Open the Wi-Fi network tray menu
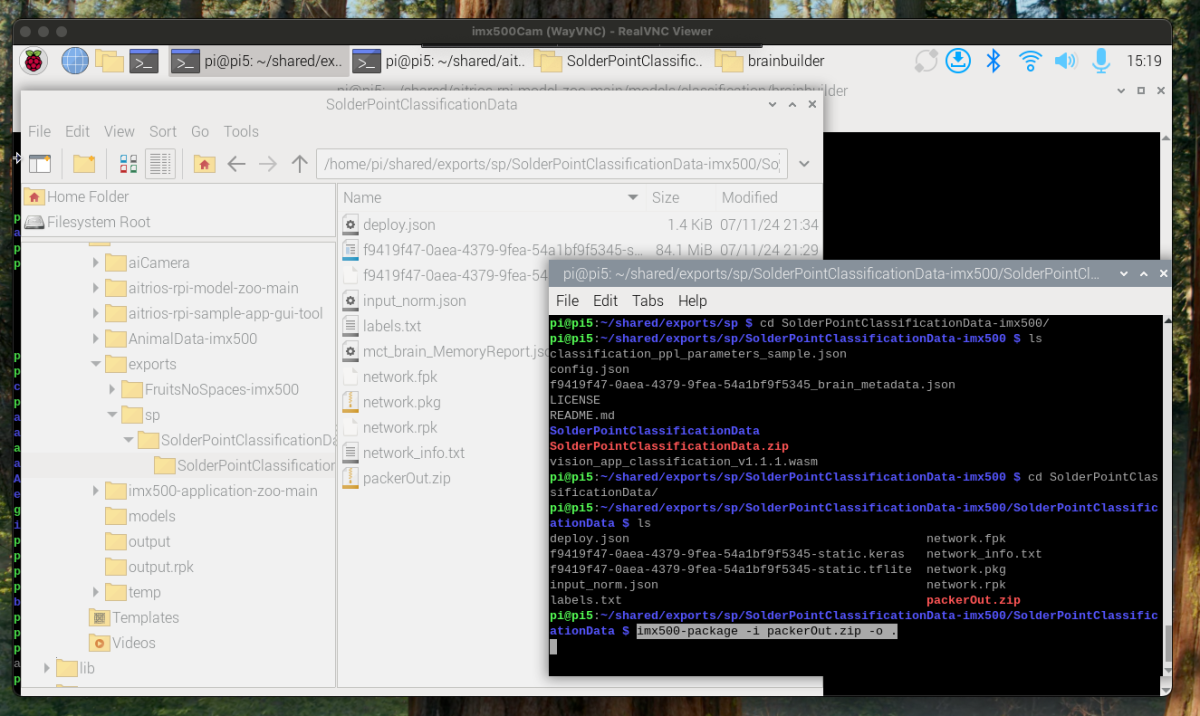 [1029, 61]
